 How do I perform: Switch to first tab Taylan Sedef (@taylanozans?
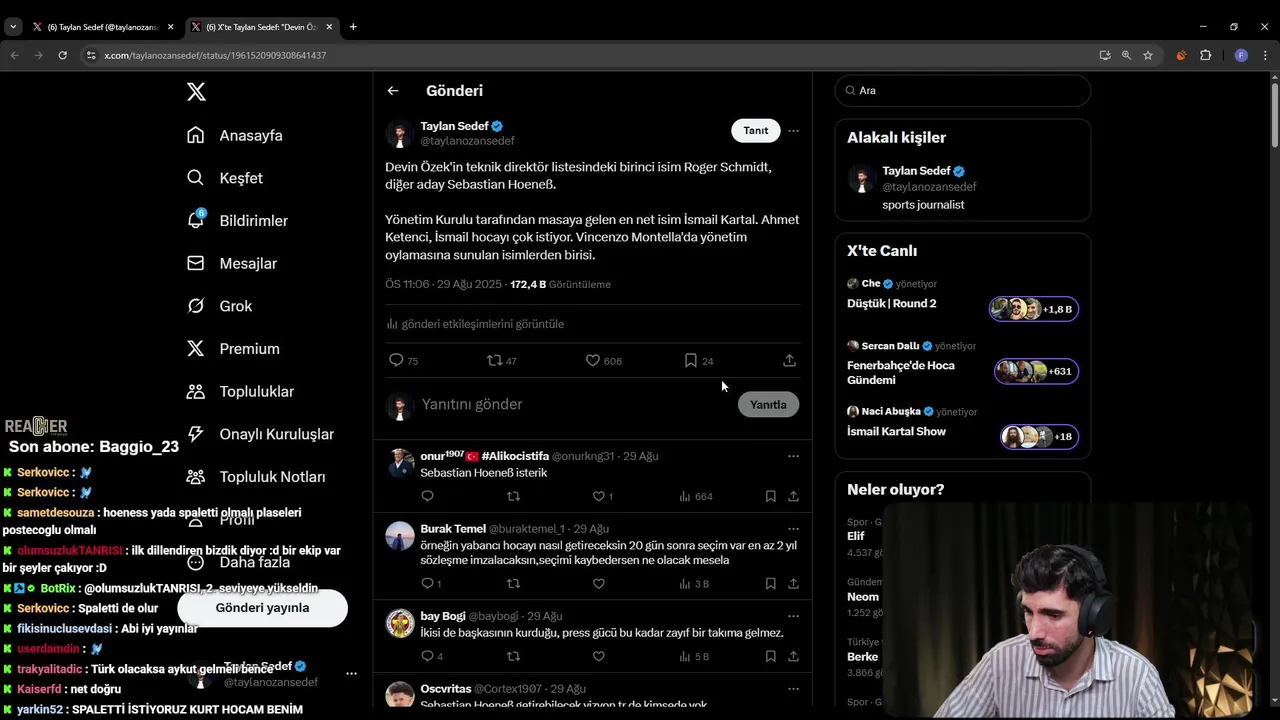104,27
